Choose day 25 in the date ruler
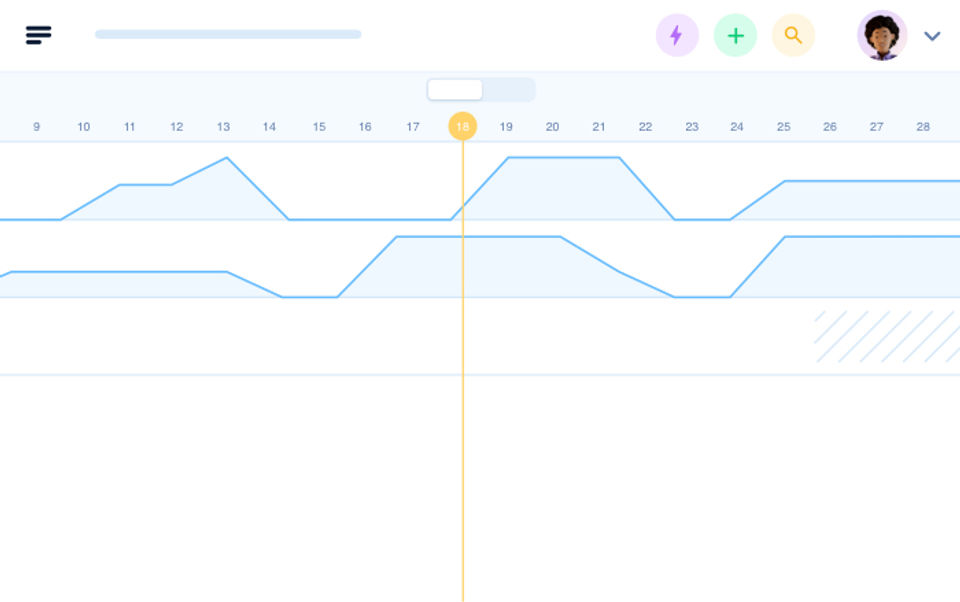960x602 pixels. (783, 127)
